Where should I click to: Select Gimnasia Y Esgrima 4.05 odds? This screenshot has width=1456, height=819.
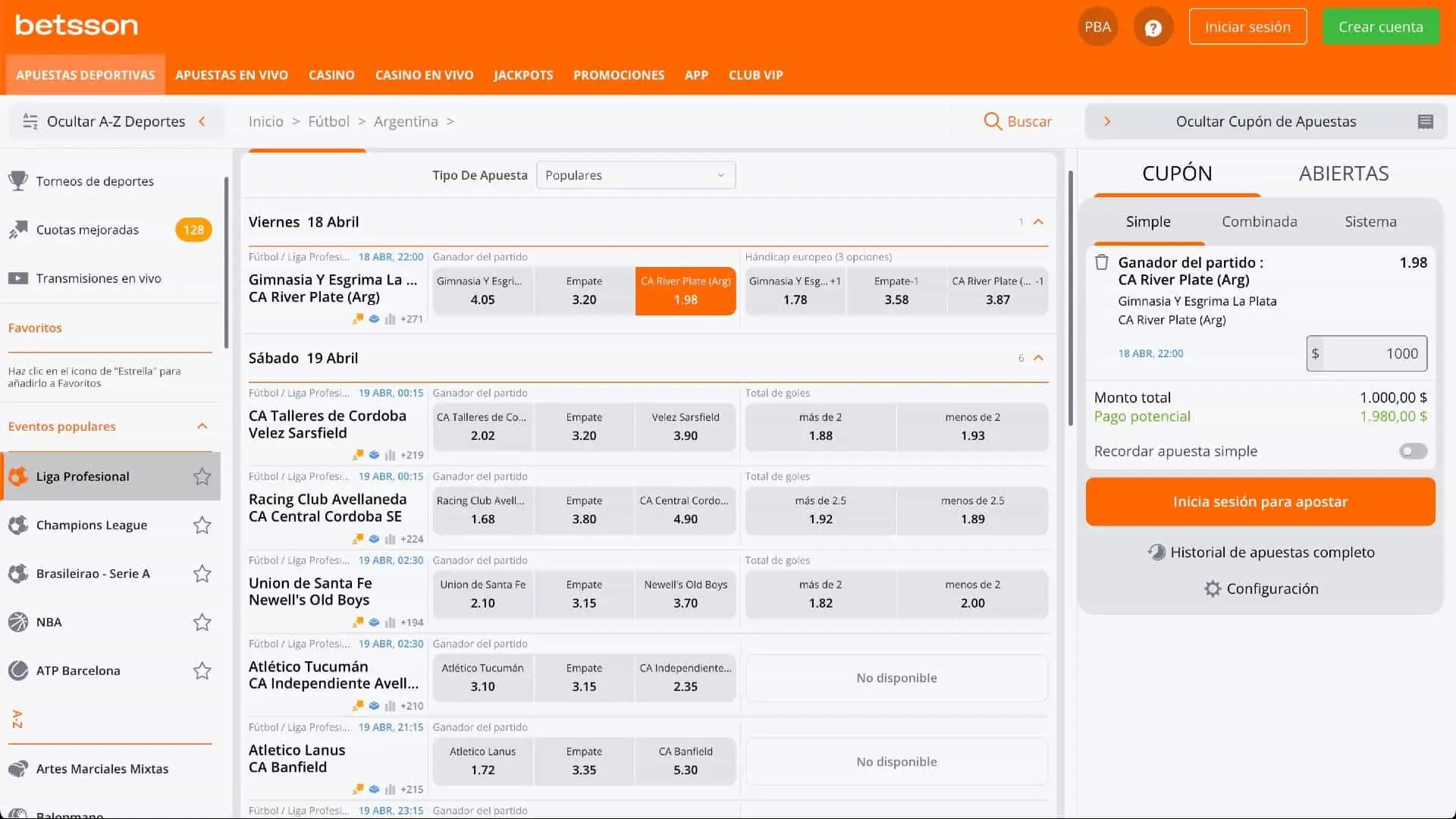482,291
